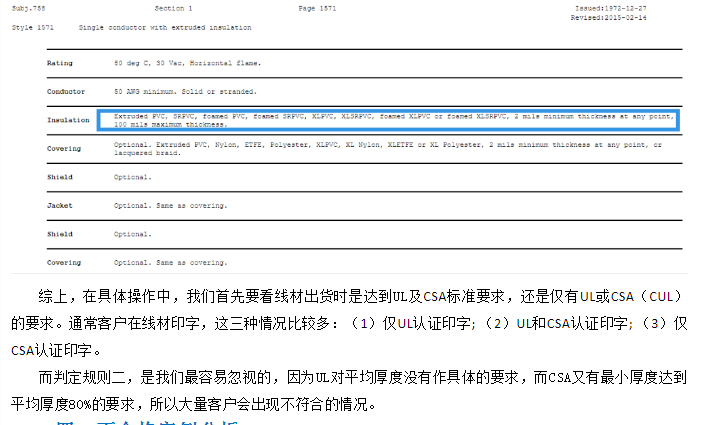Screen dimensions: 717x425
Task: Click the Insulation row label
Action: point(68,120)
